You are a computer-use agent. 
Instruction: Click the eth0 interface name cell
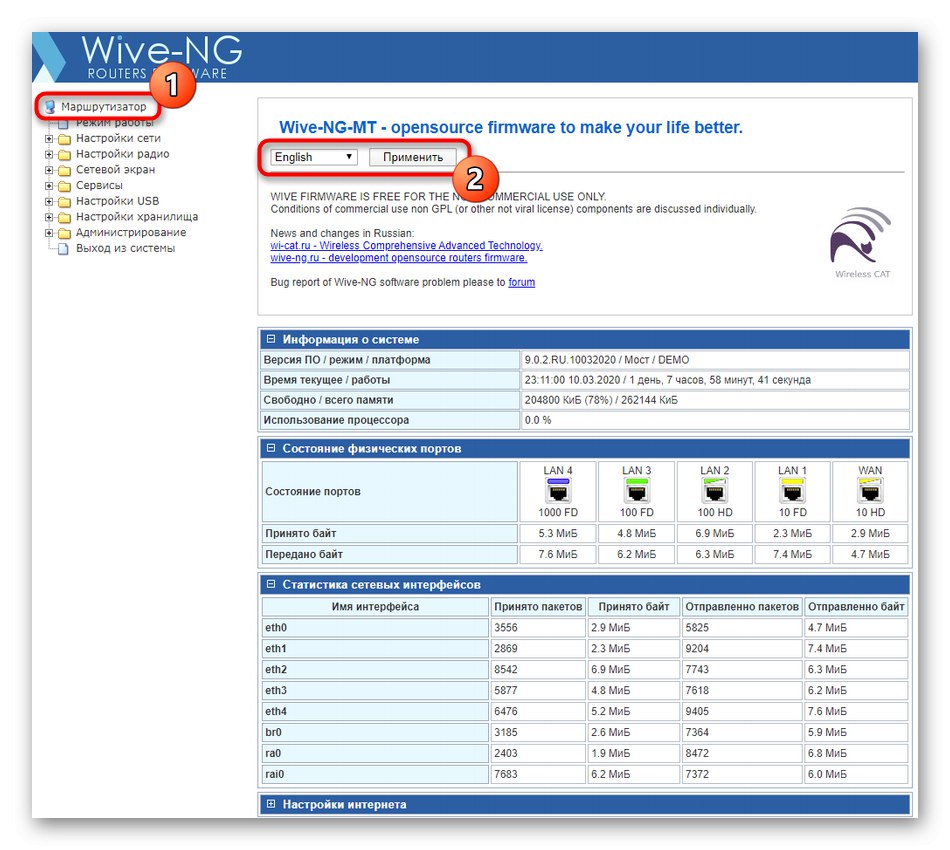click(x=375, y=628)
